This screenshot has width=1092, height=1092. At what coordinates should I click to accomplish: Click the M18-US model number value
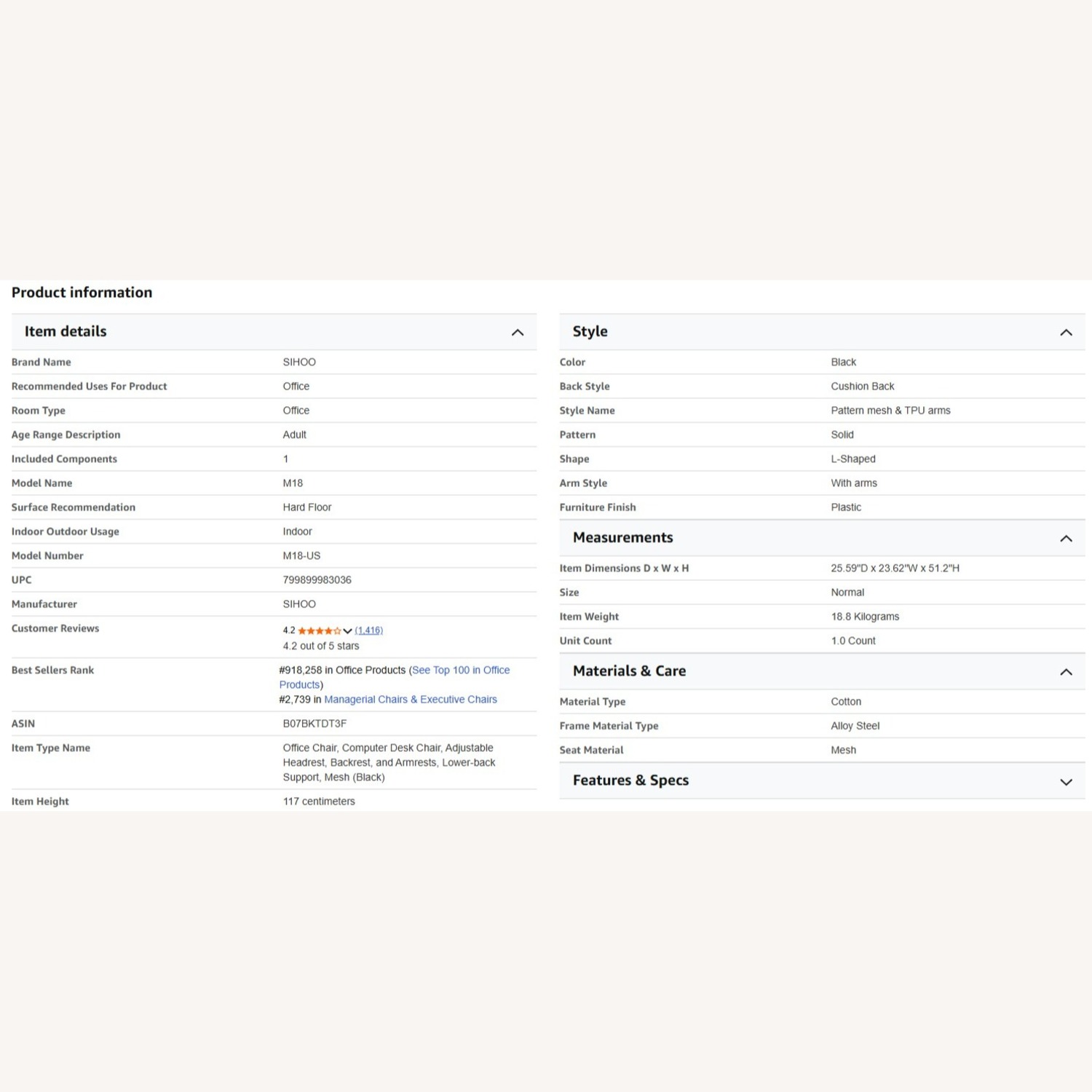coord(301,555)
